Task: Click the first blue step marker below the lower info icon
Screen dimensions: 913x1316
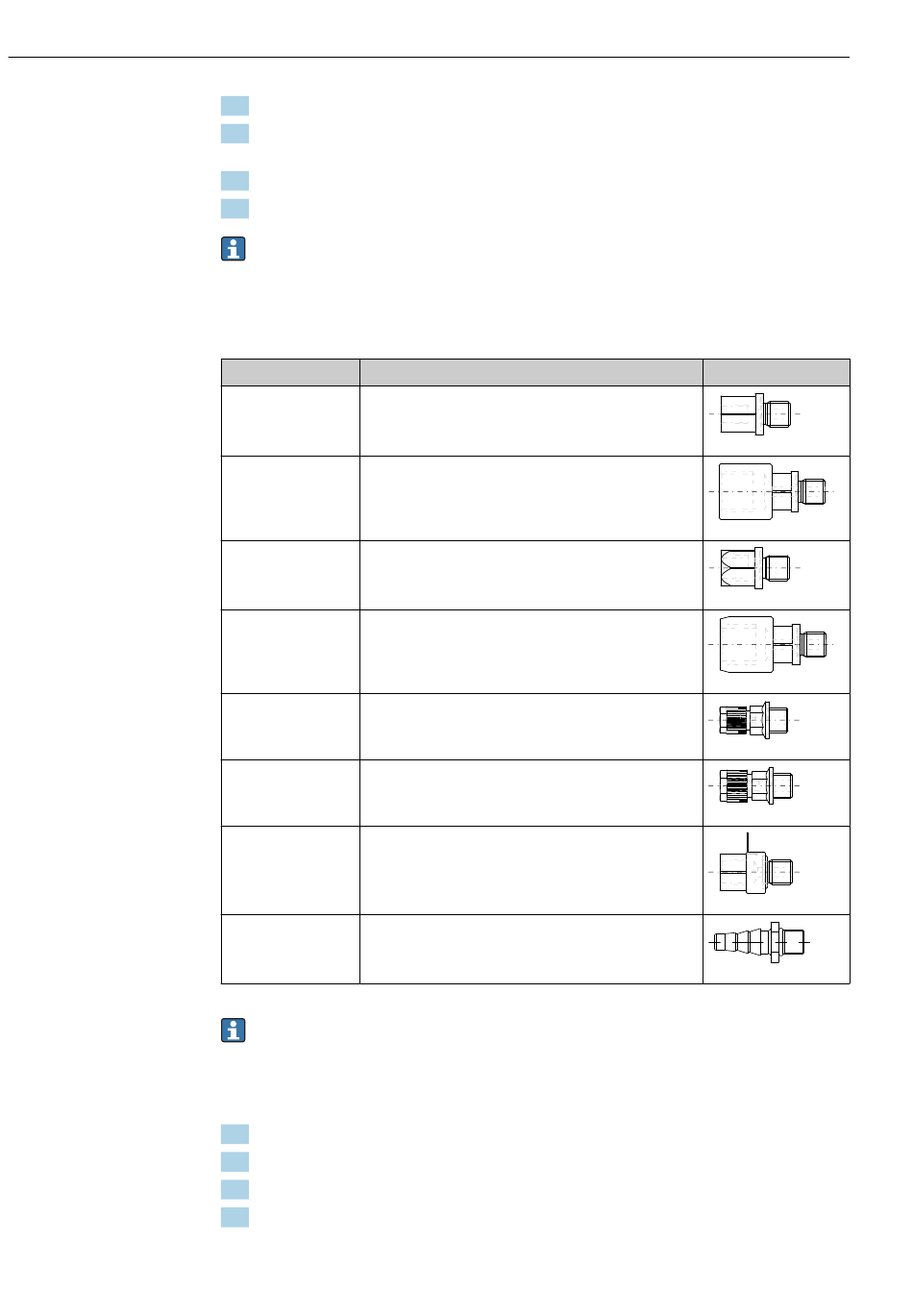Action: (x=234, y=1134)
